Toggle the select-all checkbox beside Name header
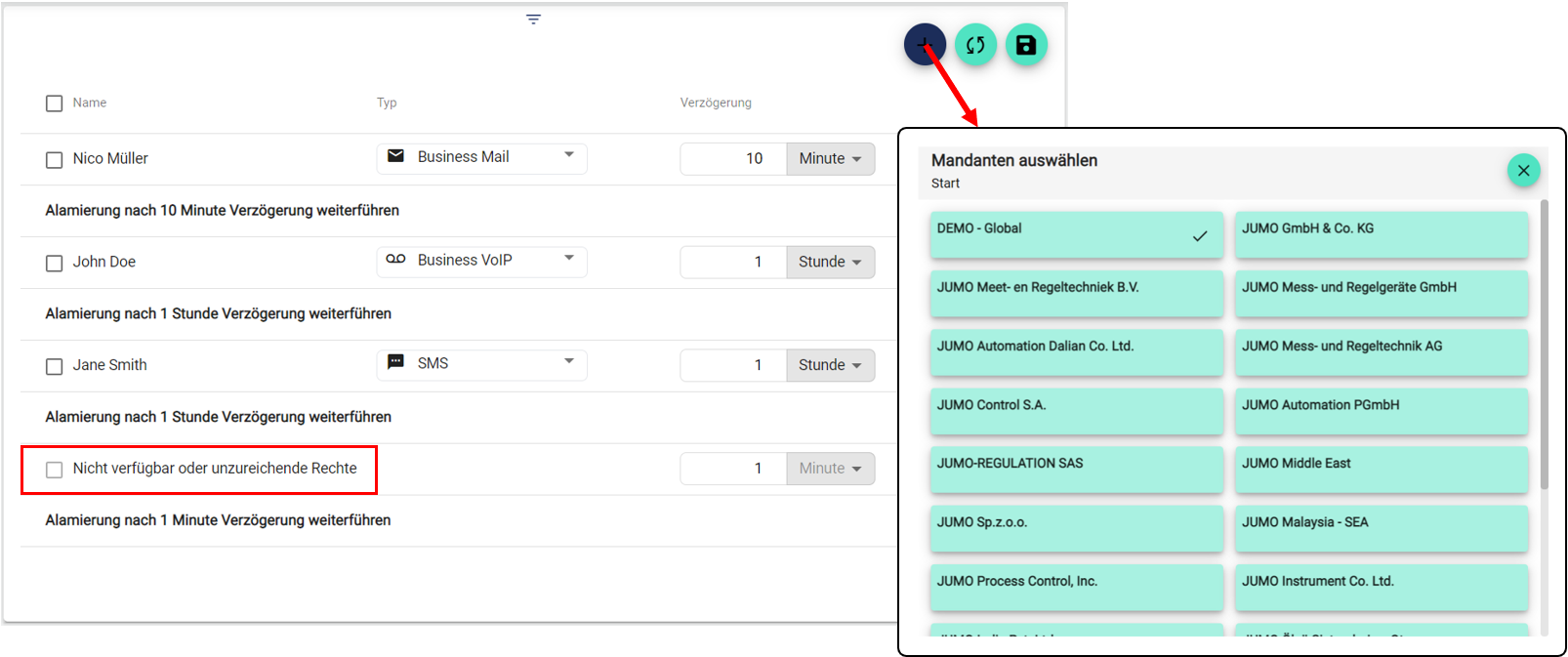Image resolution: width=1568 pixels, height=657 pixels. pyautogui.click(x=55, y=103)
